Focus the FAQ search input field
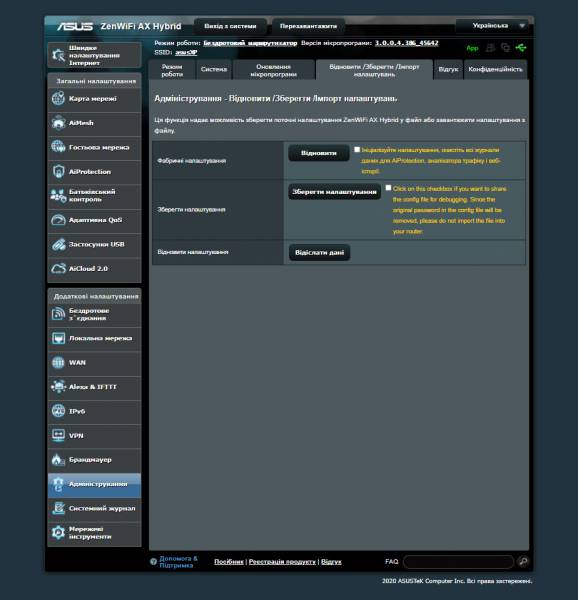Viewport: 578px width, 600px height. tap(458, 562)
